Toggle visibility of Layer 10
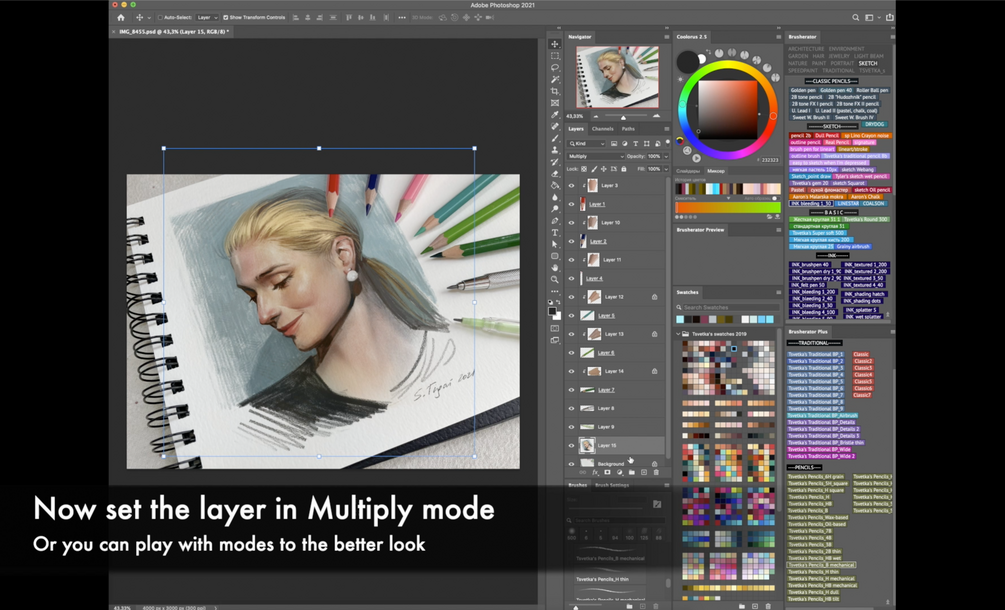 (x=572, y=223)
